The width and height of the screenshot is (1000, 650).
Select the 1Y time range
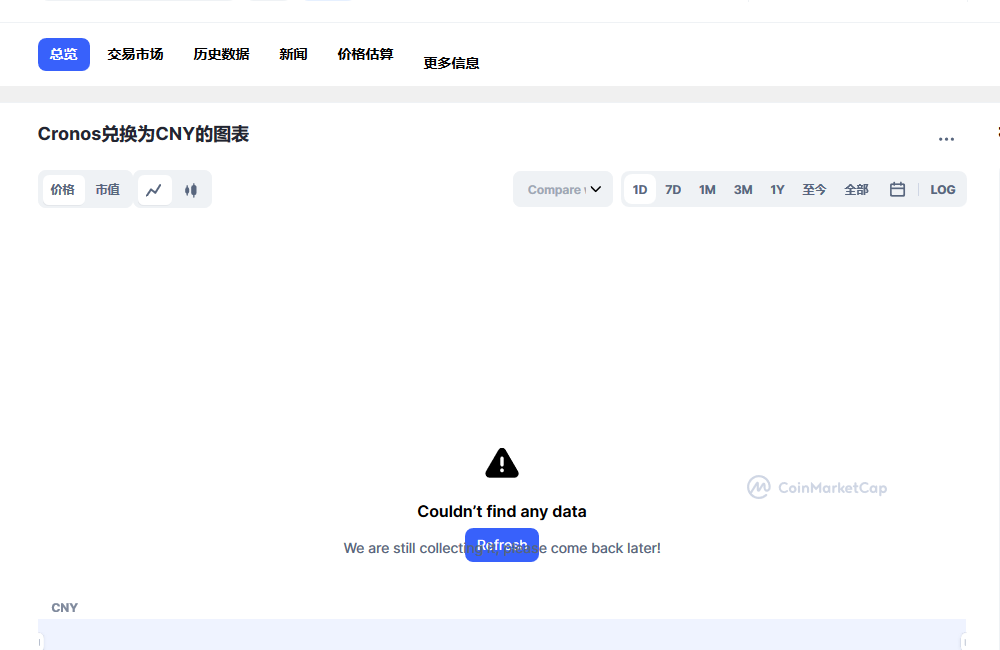tap(777, 189)
